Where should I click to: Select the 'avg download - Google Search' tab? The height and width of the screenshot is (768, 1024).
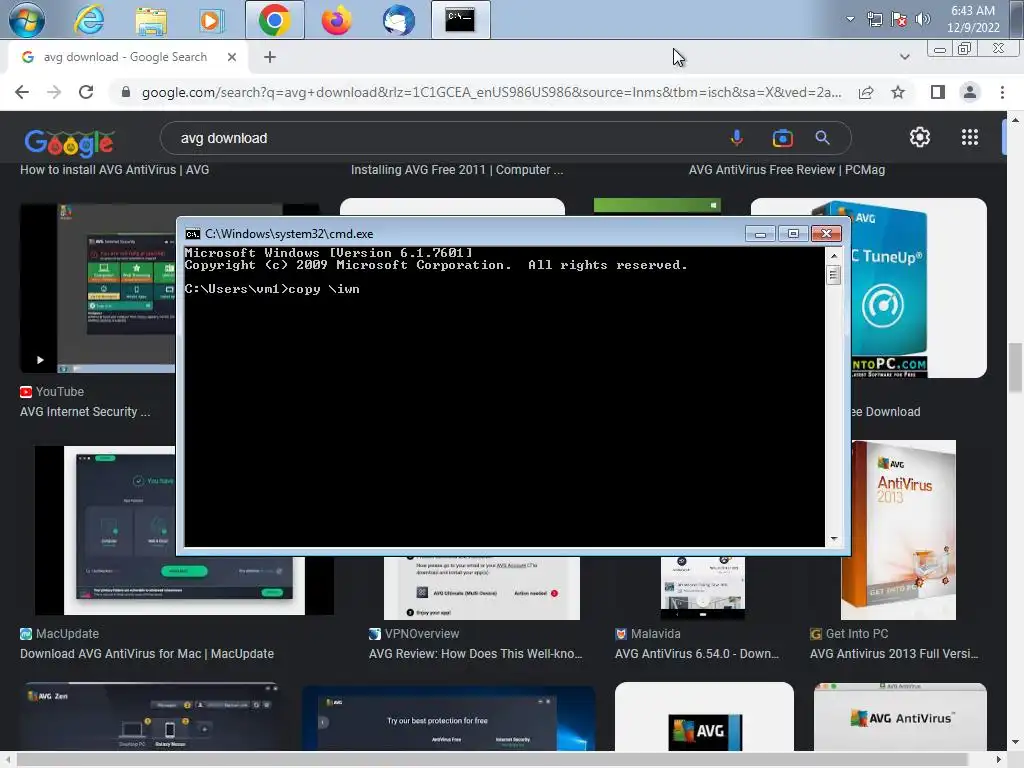pos(124,57)
